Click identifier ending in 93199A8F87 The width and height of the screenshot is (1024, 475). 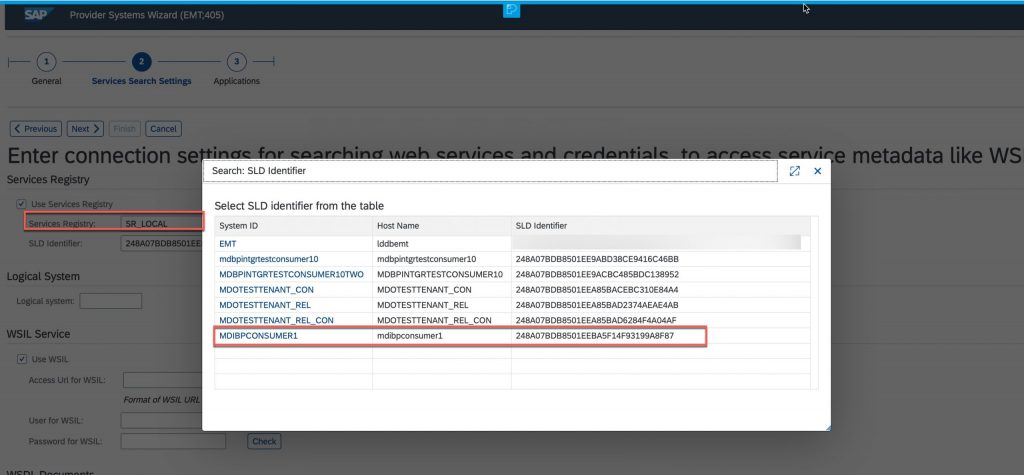coord(594,336)
